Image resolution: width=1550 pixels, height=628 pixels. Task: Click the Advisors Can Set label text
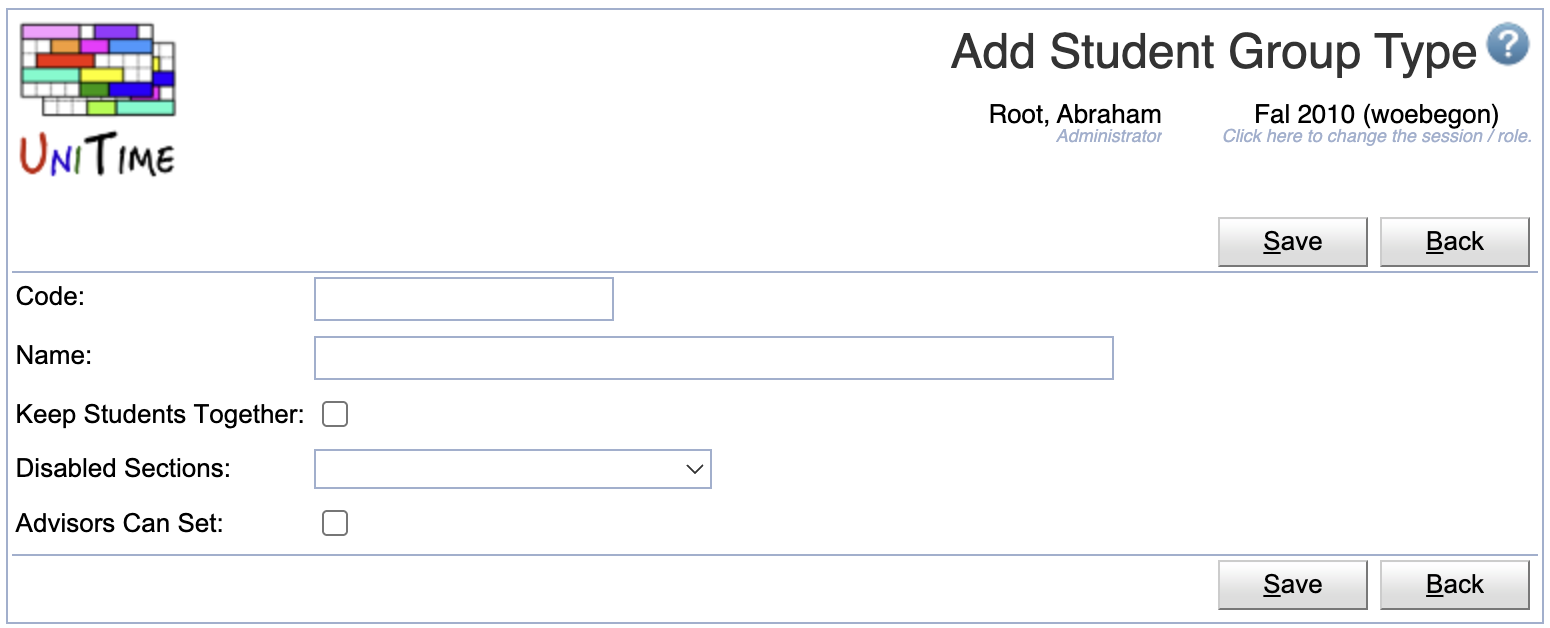pos(120,523)
